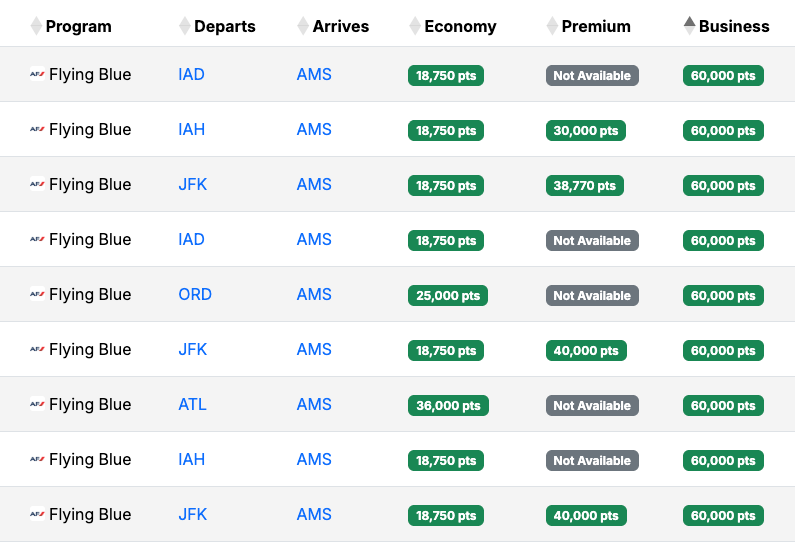This screenshot has height=554, width=795.
Task: Sort by Economy using its arrow icon
Action: (415, 26)
